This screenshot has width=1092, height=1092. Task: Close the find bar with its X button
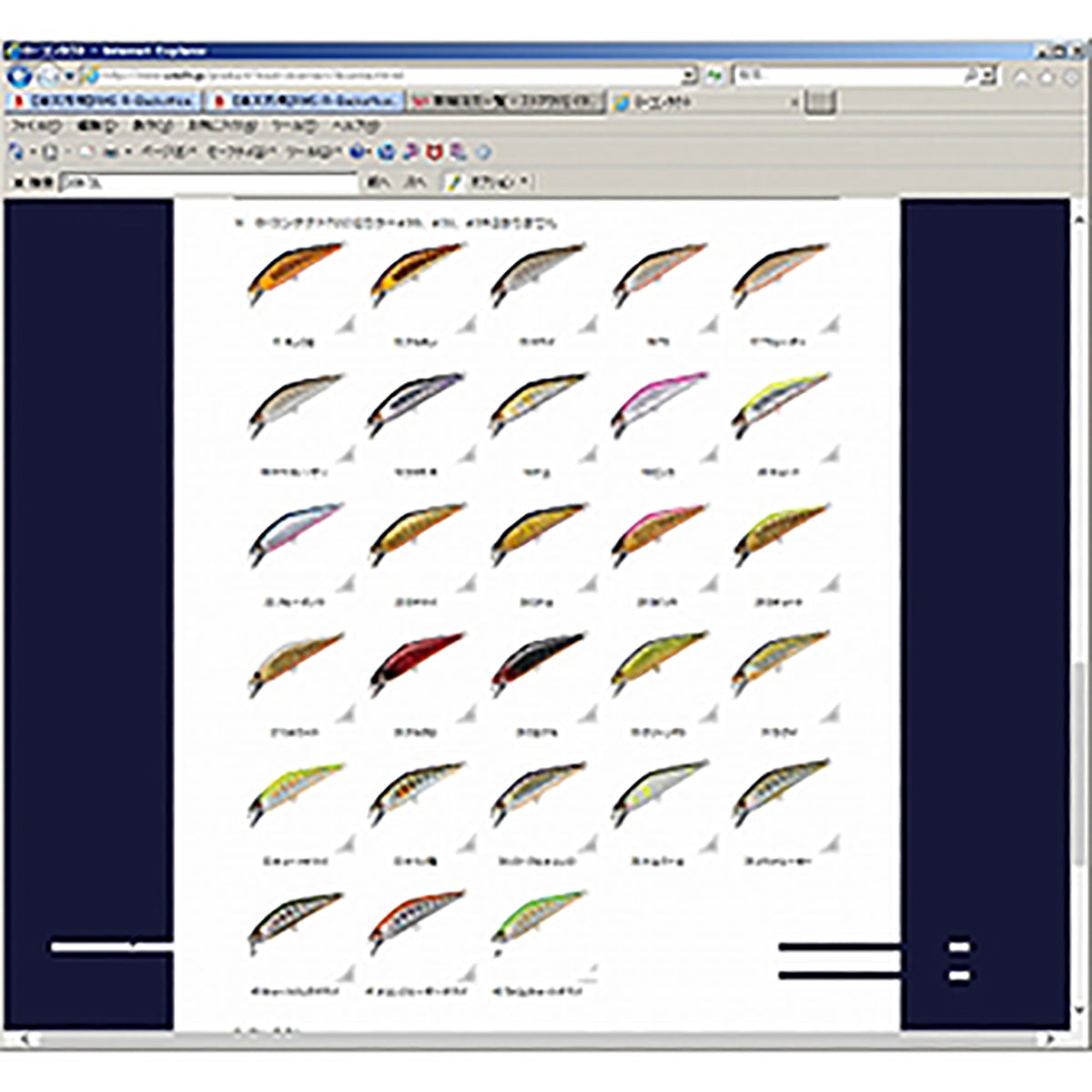coord(16,183)
